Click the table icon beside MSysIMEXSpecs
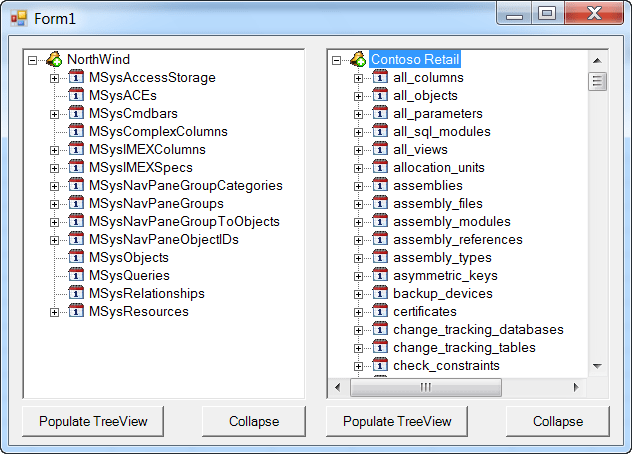The height and width of the screenshot is (454, 632). pyautogui.click(x=76, y=167)
